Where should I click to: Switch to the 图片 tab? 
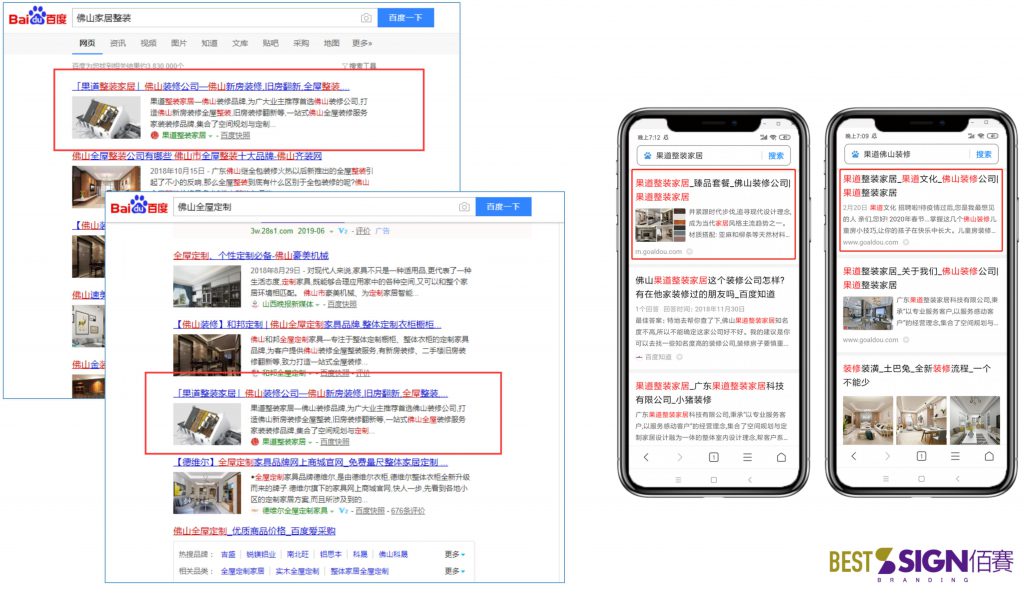pyautogui.click(x=178, y=43)
